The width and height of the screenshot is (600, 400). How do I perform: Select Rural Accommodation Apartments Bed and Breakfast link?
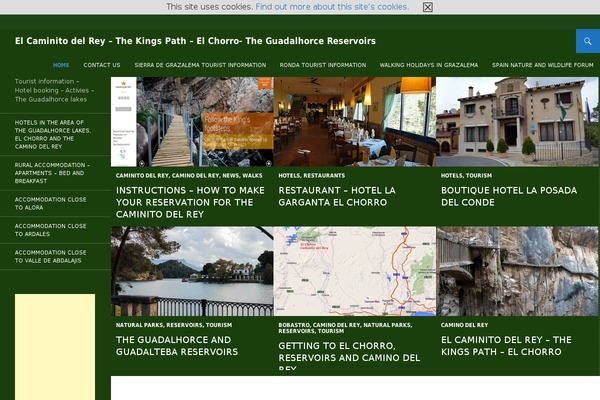point(52,173)
